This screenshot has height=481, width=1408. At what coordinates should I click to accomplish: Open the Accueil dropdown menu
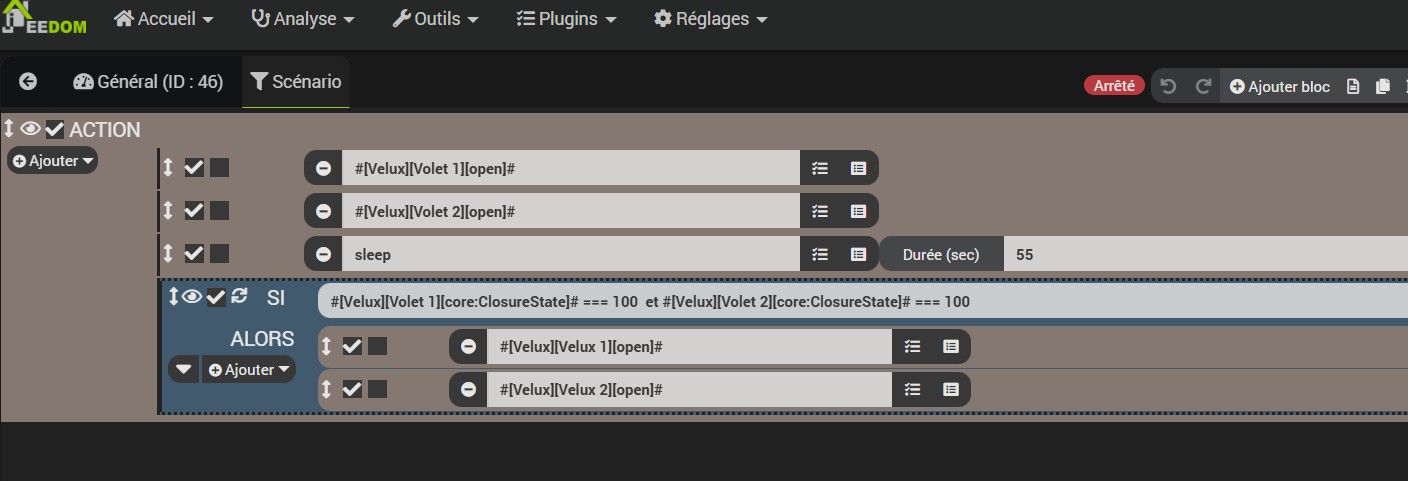pos(164,19)
